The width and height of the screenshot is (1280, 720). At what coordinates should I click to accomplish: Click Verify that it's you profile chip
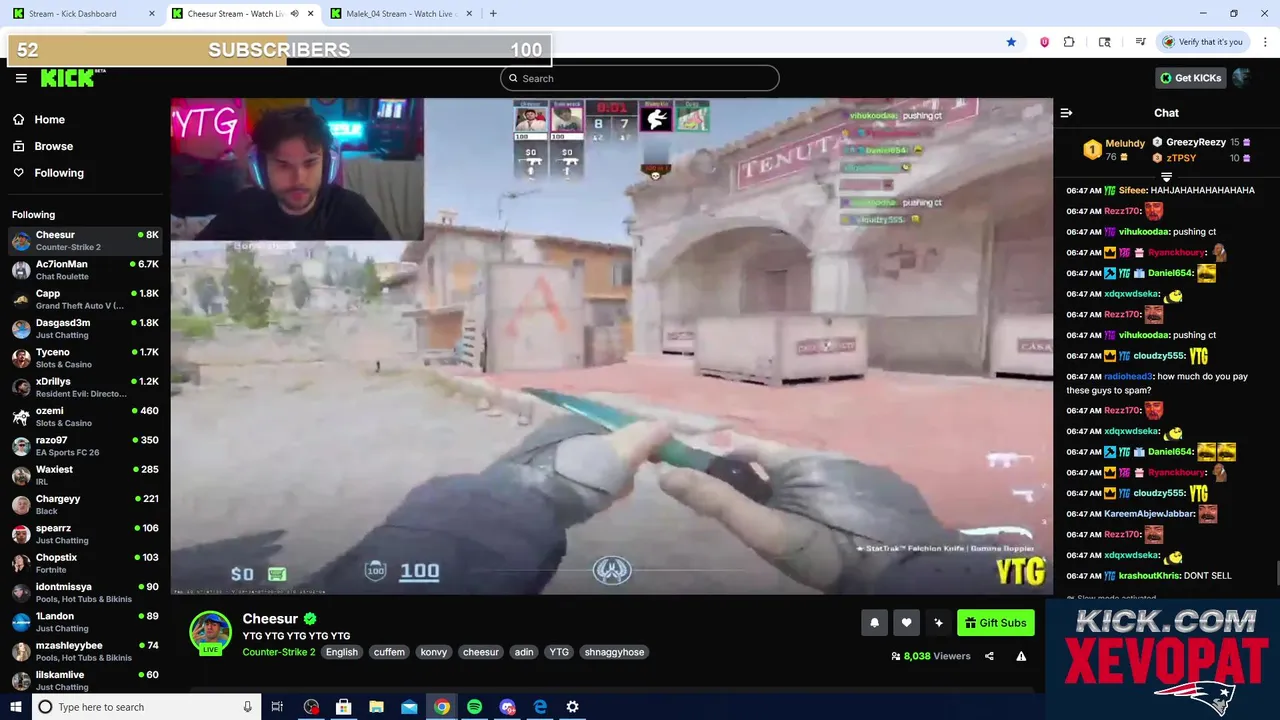click(1203, 42)
